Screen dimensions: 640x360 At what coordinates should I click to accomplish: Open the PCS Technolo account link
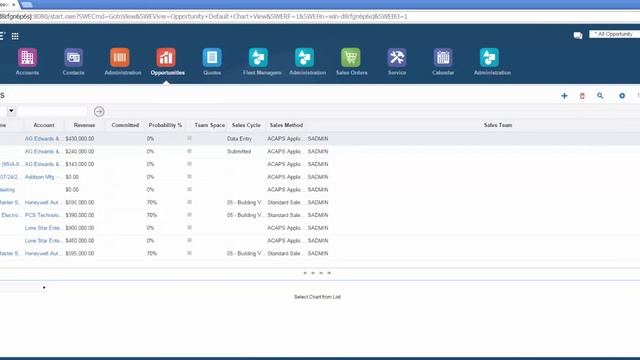click(43, 215)
